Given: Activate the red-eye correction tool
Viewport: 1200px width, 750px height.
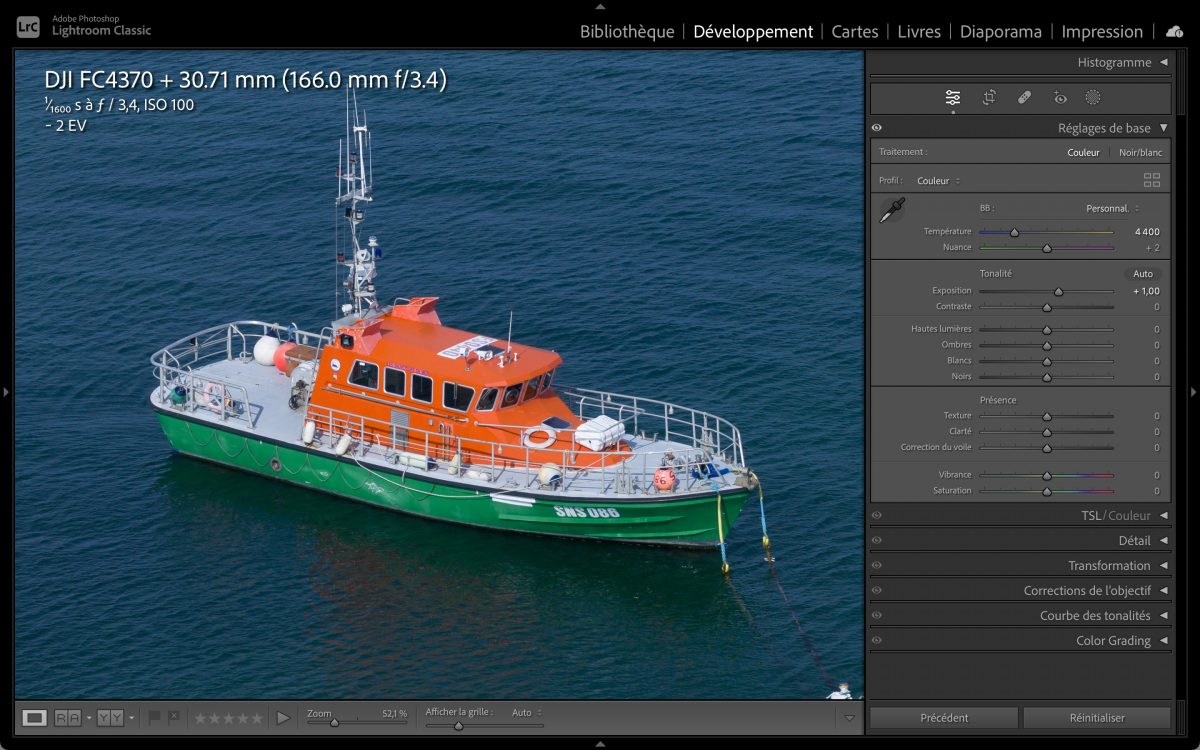Looking at the screenshot, I should tap(1060, 98).
